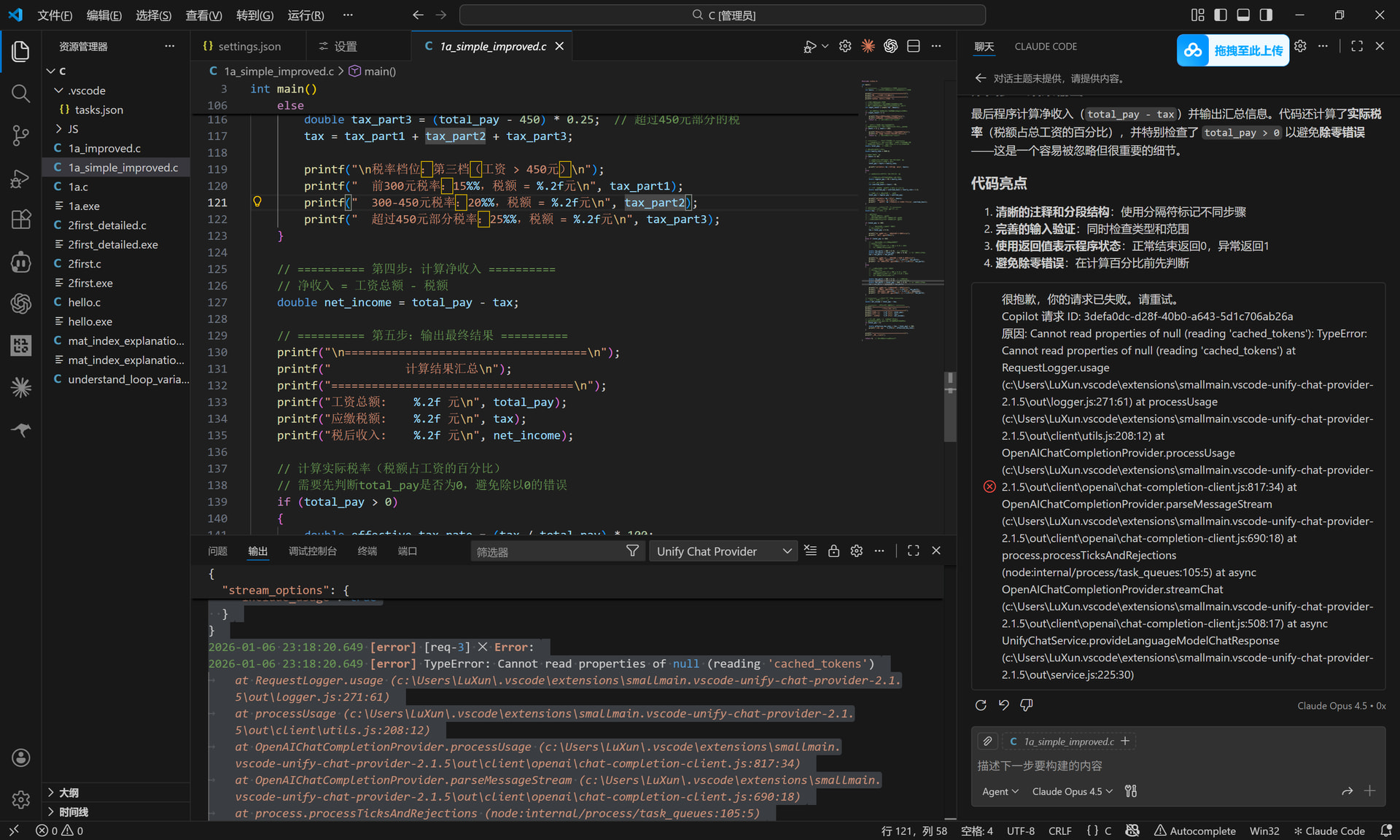Maximize the chat panel
1400x840 pixels.
pos(1357,46)
